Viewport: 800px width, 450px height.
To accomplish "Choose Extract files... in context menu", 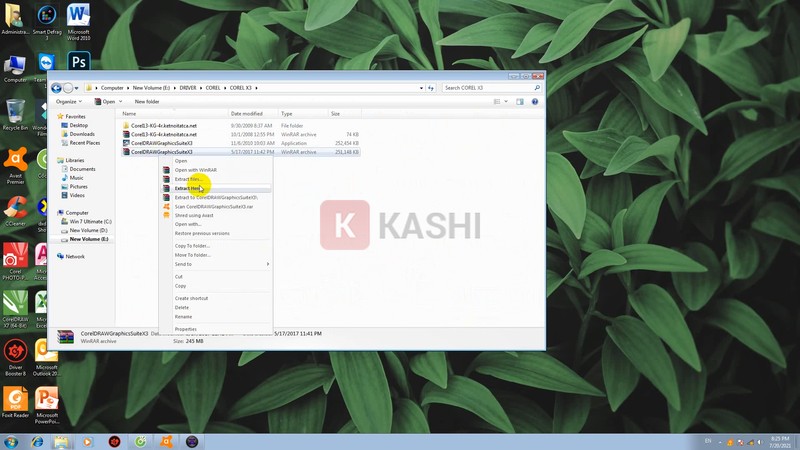I will [x=188, y=179].
